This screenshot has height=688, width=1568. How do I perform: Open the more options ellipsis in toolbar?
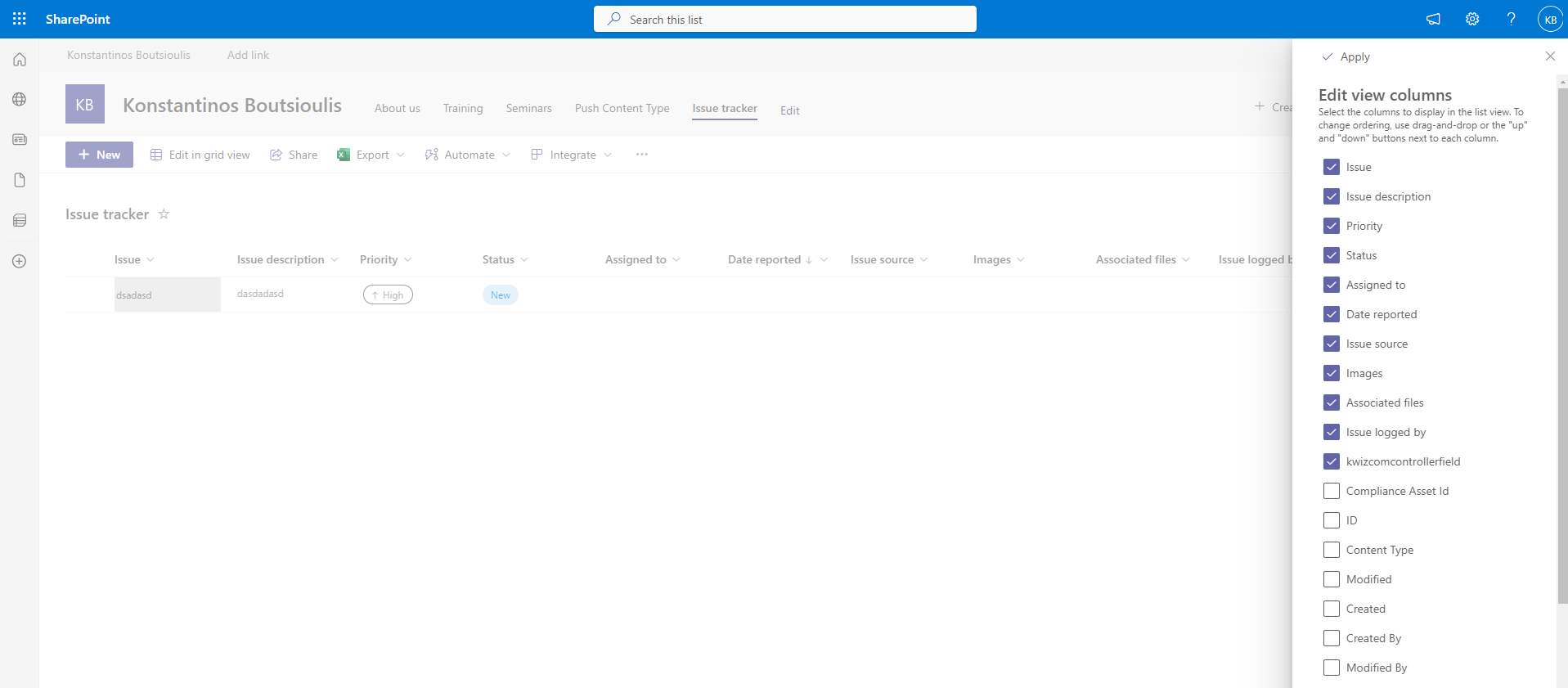(x=642, y=155)
